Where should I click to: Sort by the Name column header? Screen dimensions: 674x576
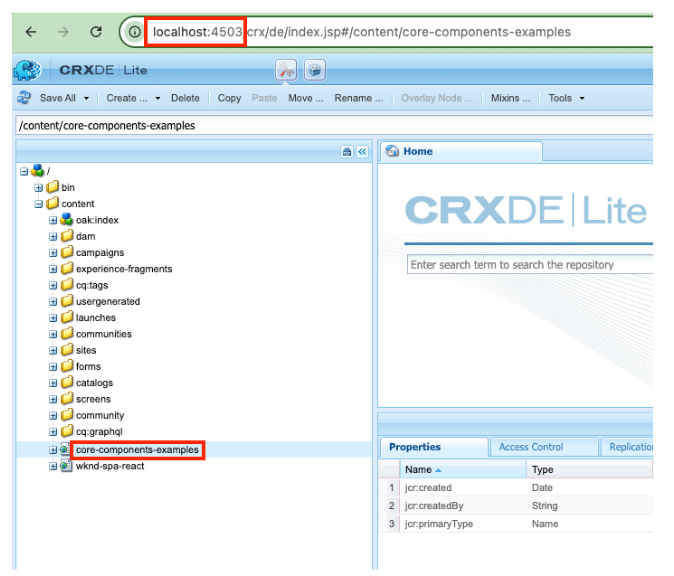463,469
